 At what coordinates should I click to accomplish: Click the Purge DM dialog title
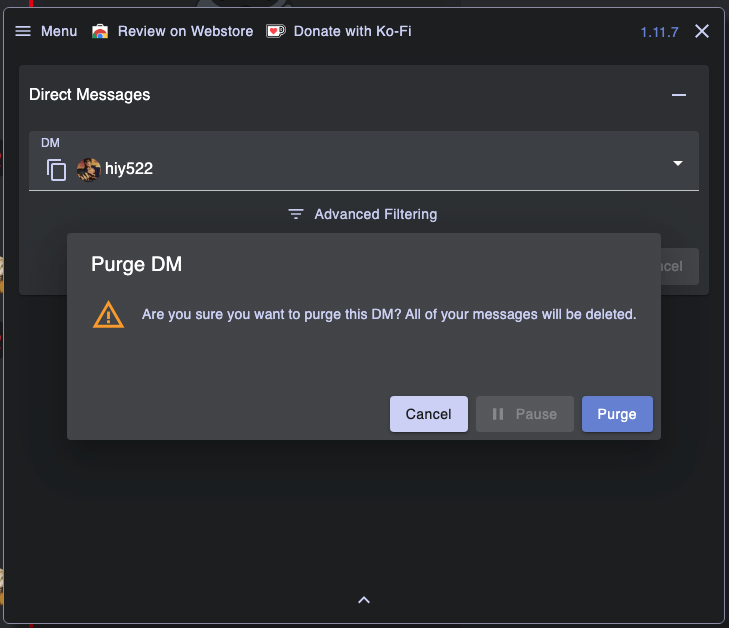click(136, 264)
